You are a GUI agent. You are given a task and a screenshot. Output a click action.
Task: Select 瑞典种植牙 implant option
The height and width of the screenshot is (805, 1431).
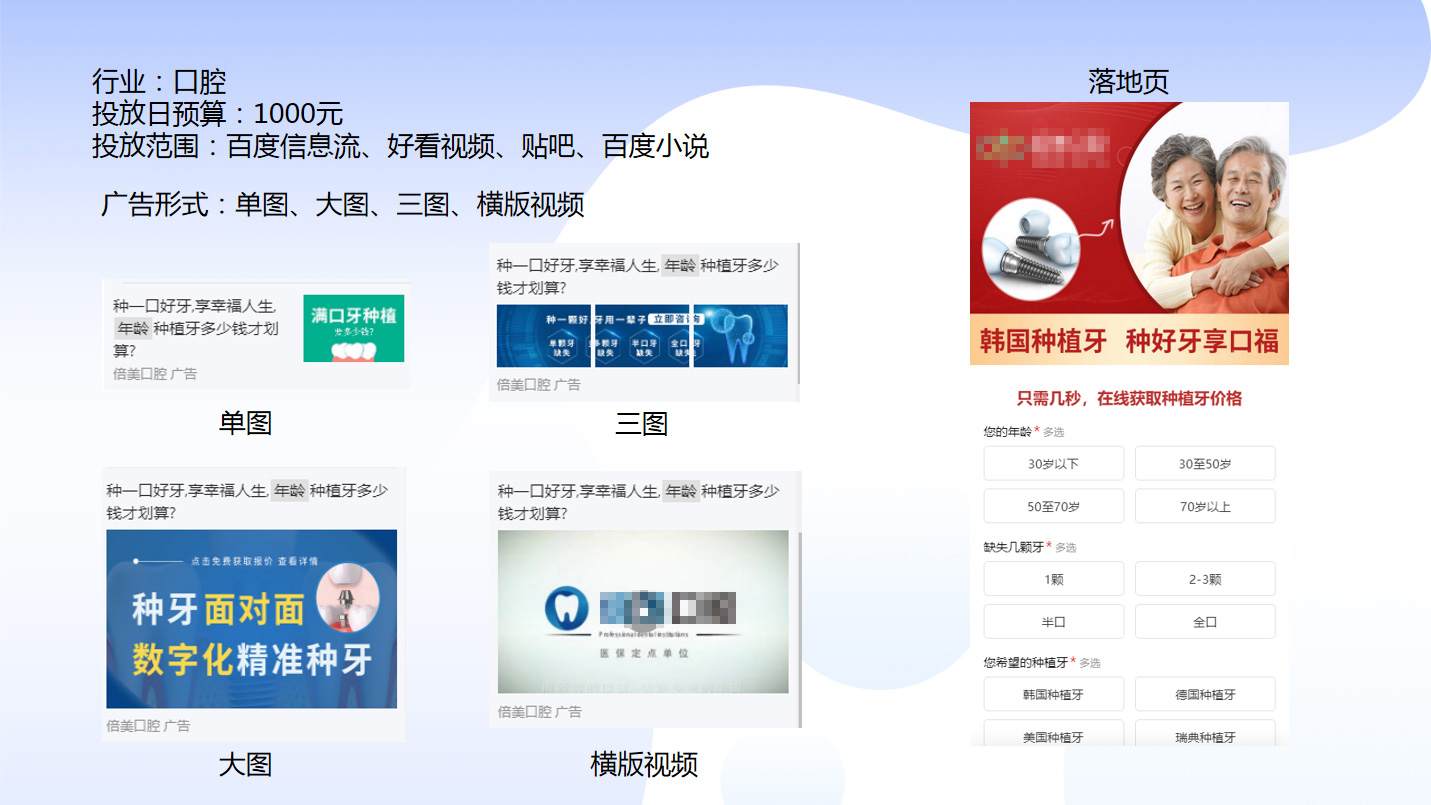[x=1205, y=733]
